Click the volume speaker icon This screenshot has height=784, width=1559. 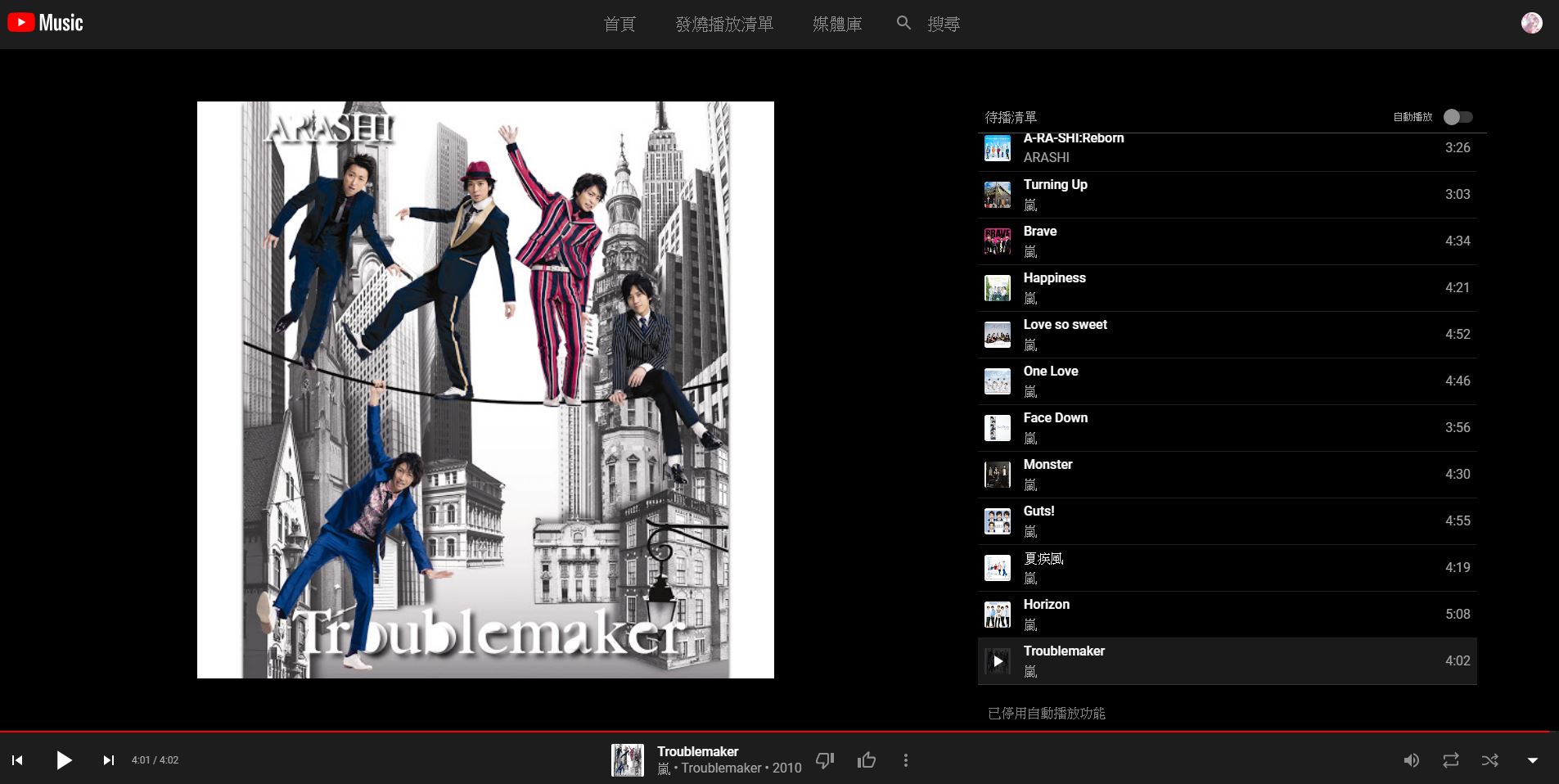click(x=1412, y=760)
